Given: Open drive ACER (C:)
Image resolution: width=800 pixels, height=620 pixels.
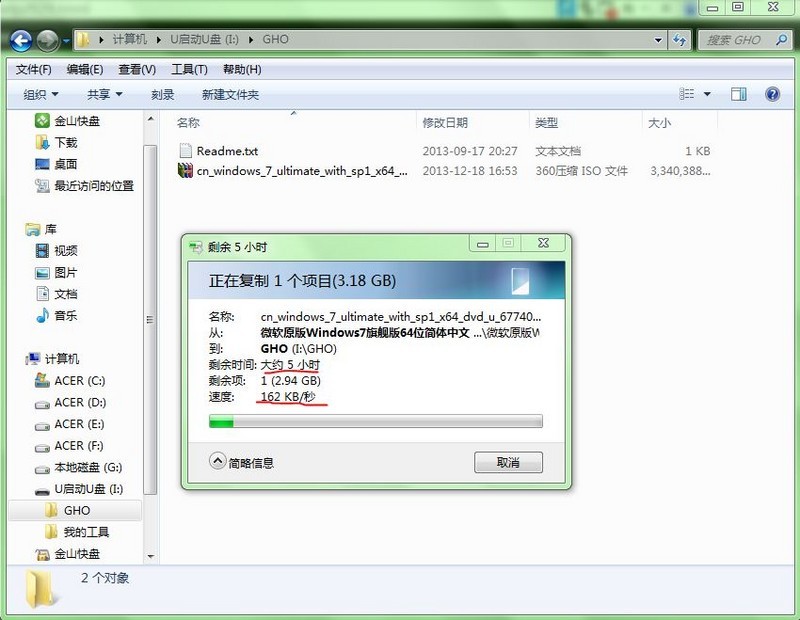Looking at the screenshot, I should [69, 381].
